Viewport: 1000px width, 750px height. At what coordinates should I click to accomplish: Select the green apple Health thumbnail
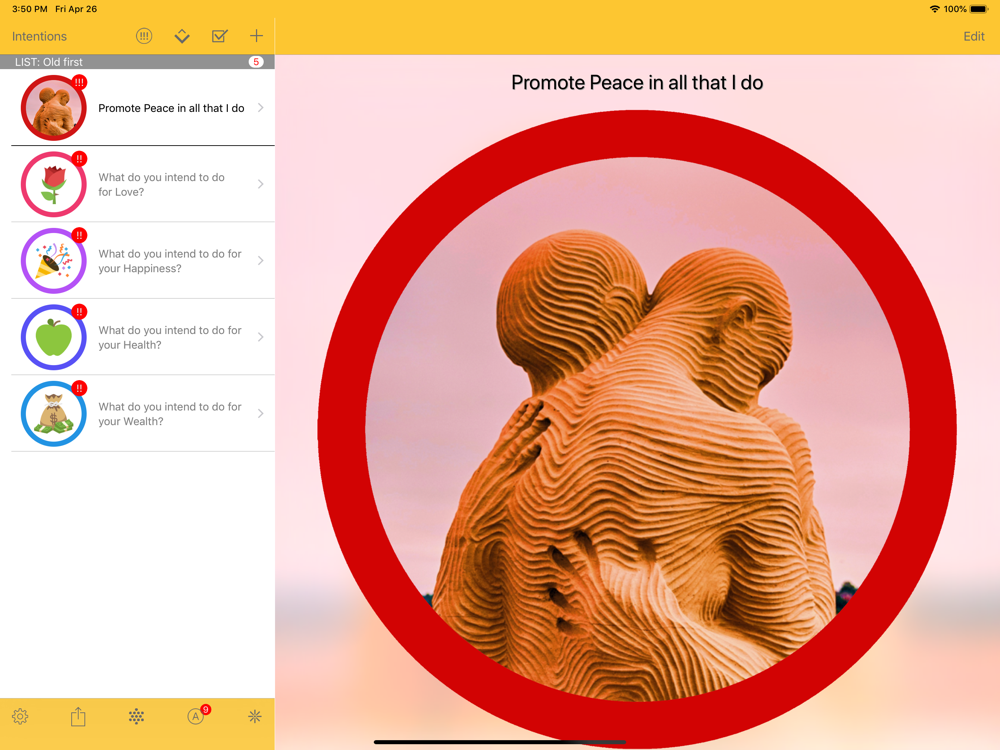point(54,337)
